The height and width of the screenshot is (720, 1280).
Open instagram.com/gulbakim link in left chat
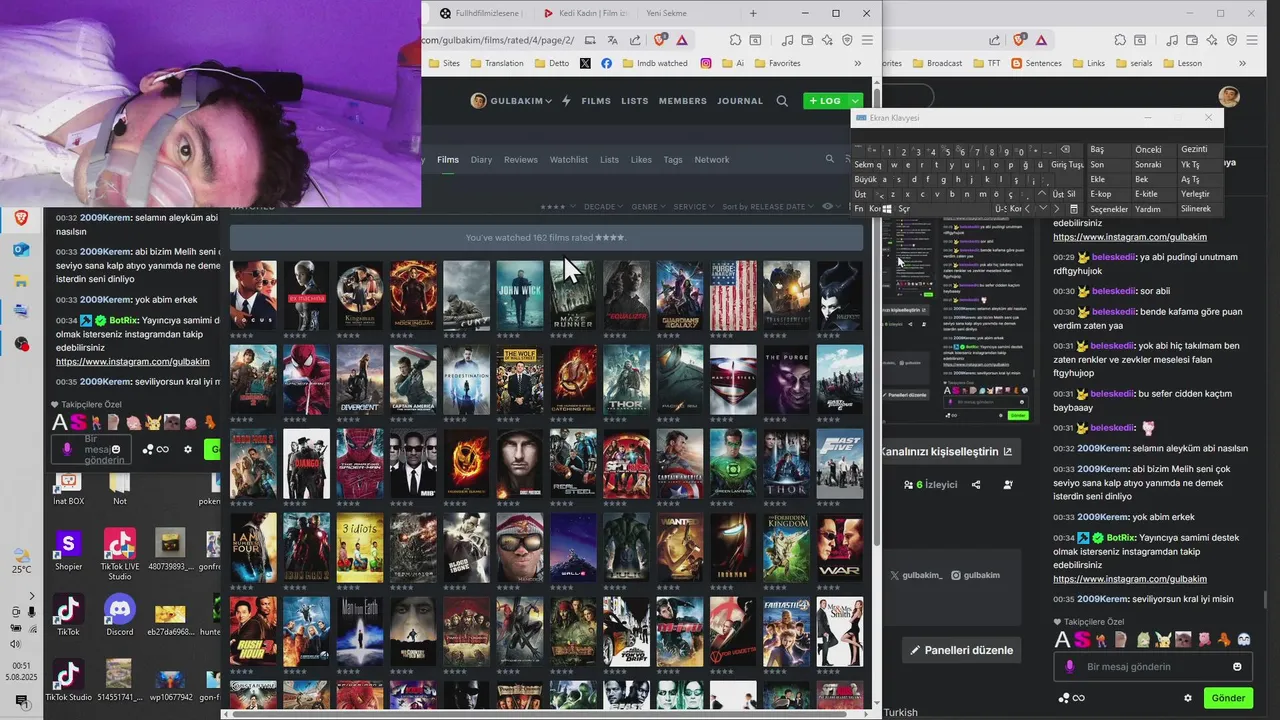pos(133,361)
